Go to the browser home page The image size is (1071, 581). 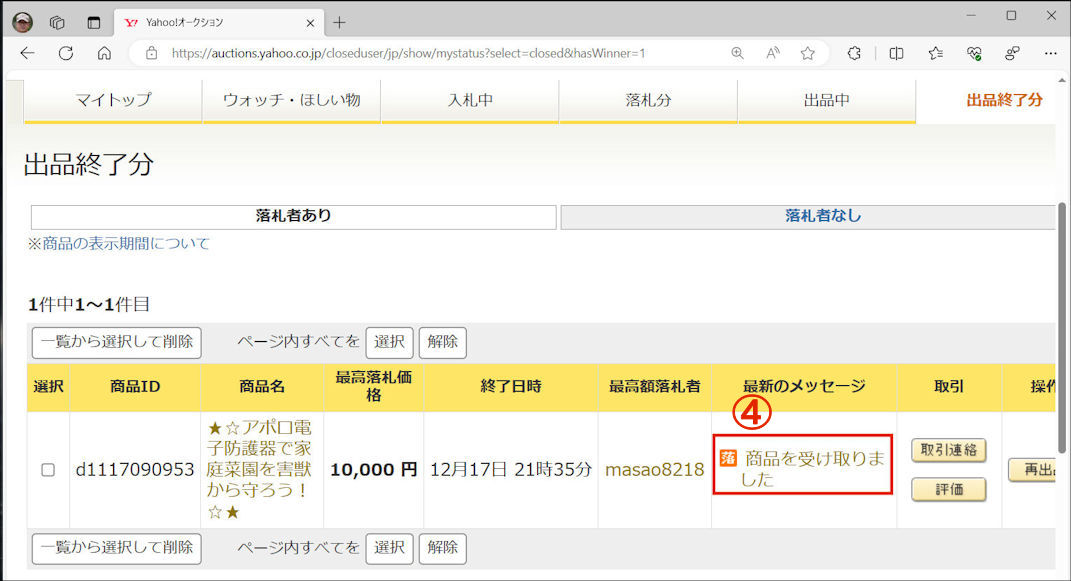pyautogui.click(x=104, y=53)
